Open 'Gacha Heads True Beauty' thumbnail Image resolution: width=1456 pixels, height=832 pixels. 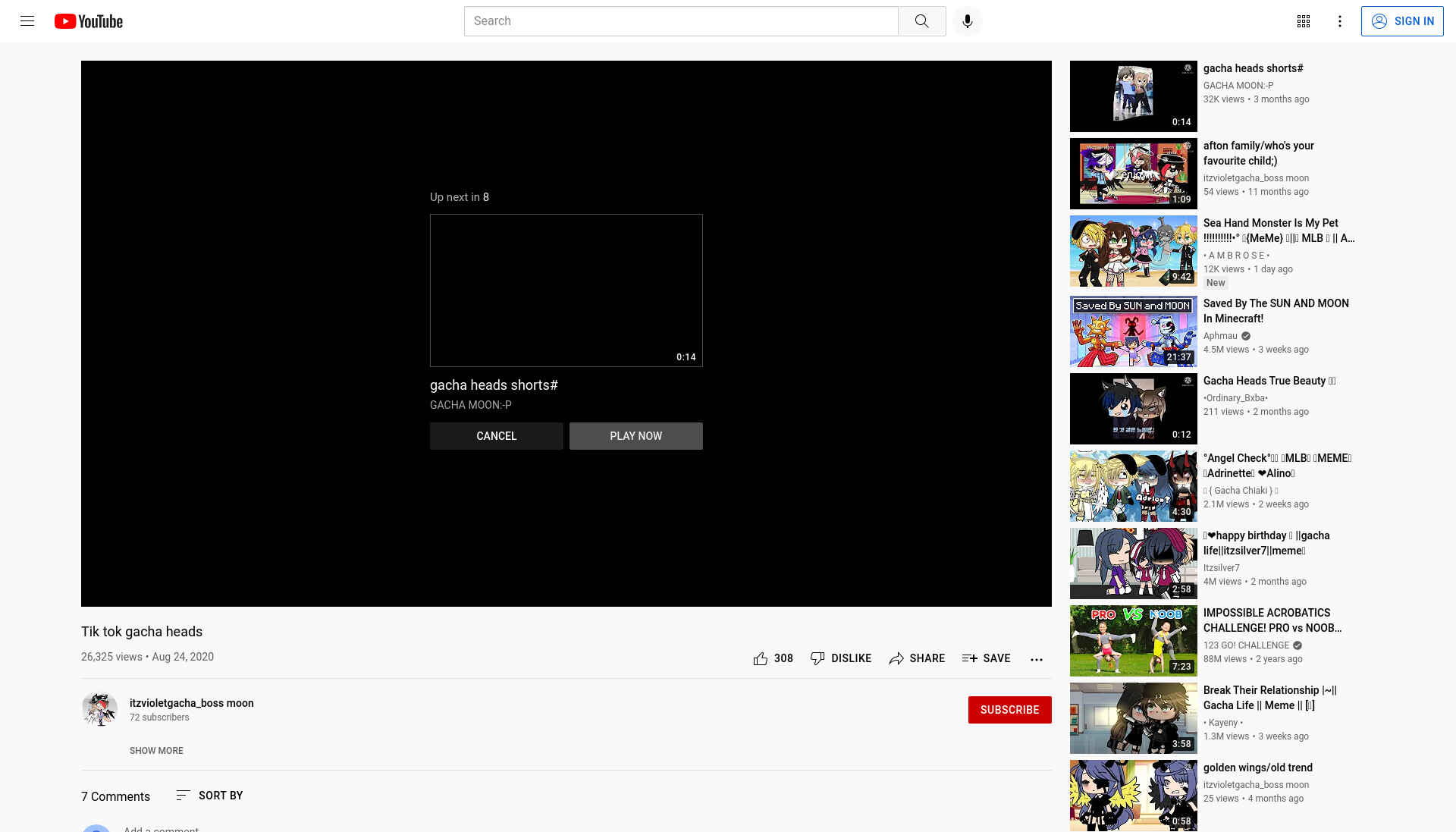[x=1133, y=409]
